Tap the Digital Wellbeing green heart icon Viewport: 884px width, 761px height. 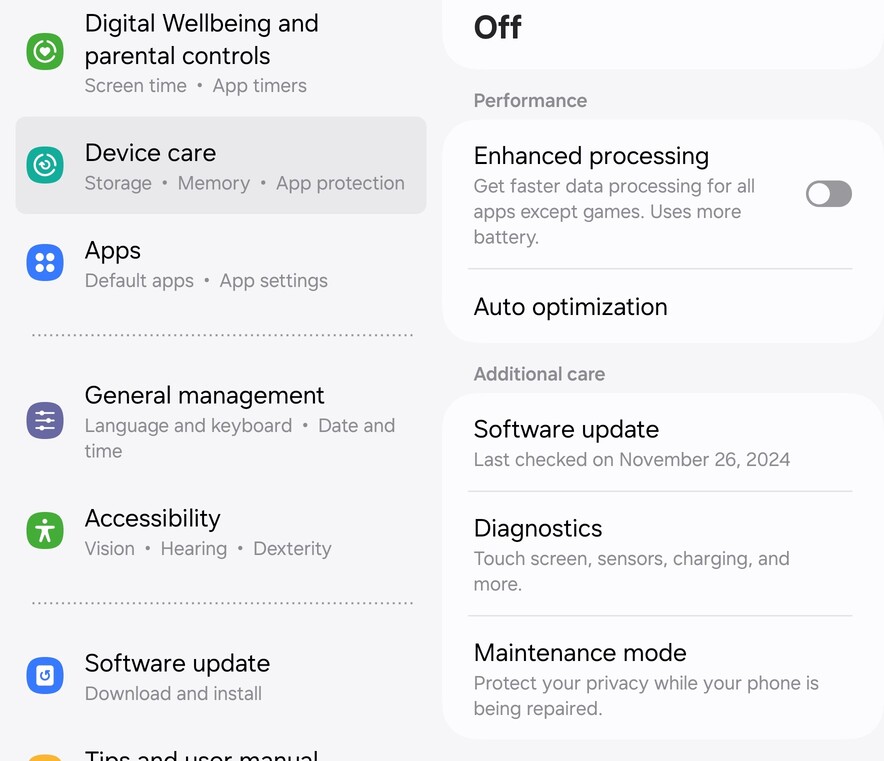click(45, 51)
